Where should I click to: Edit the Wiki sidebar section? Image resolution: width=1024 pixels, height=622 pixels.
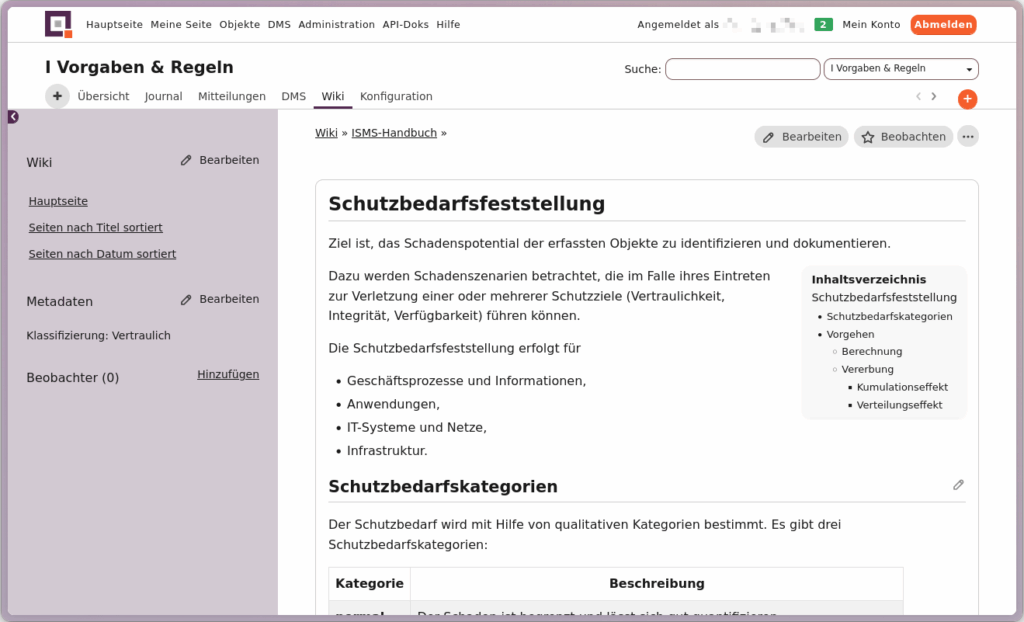click(219, 160)
